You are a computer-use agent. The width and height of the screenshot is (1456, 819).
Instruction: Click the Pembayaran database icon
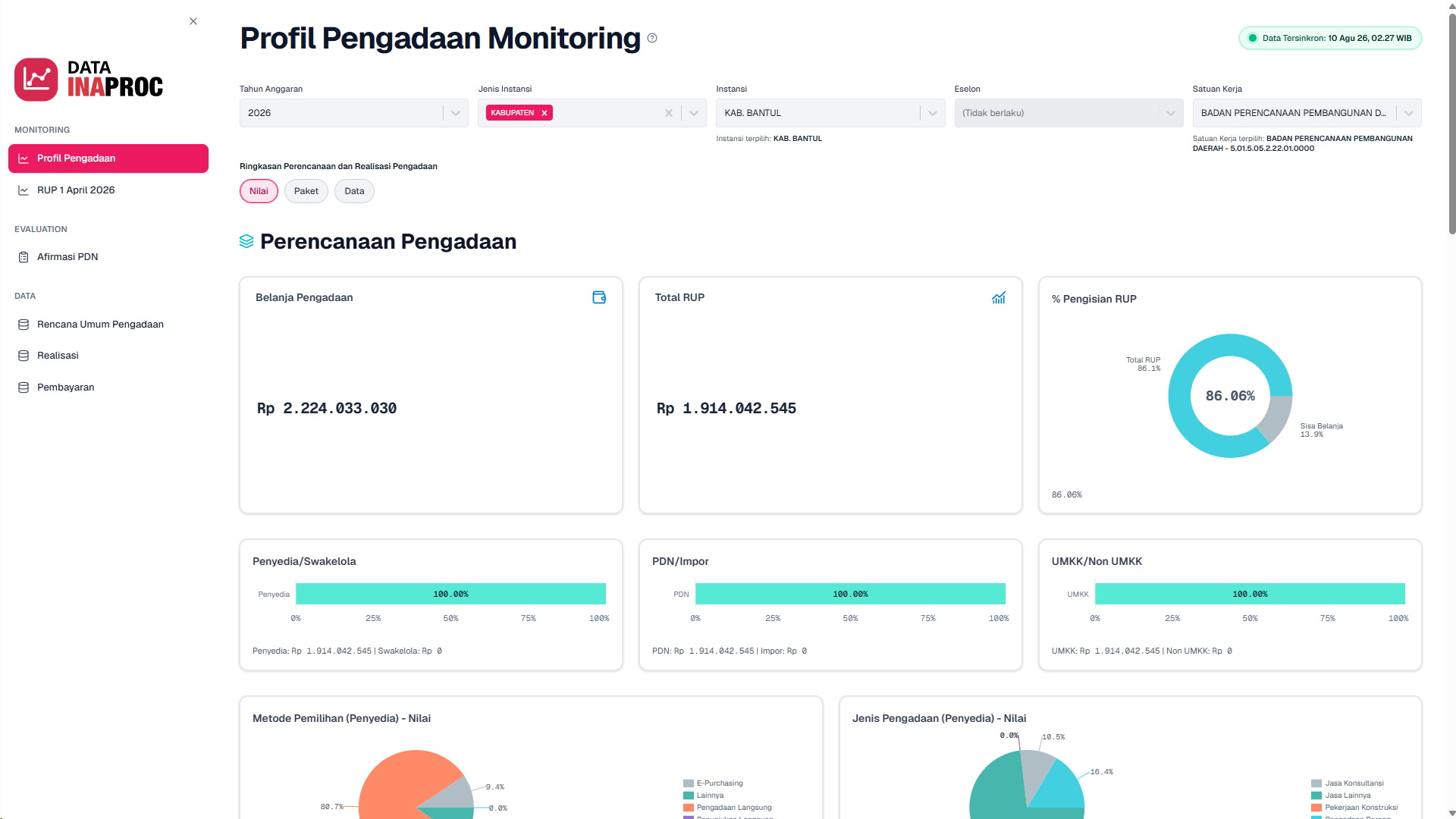(24, 388)
